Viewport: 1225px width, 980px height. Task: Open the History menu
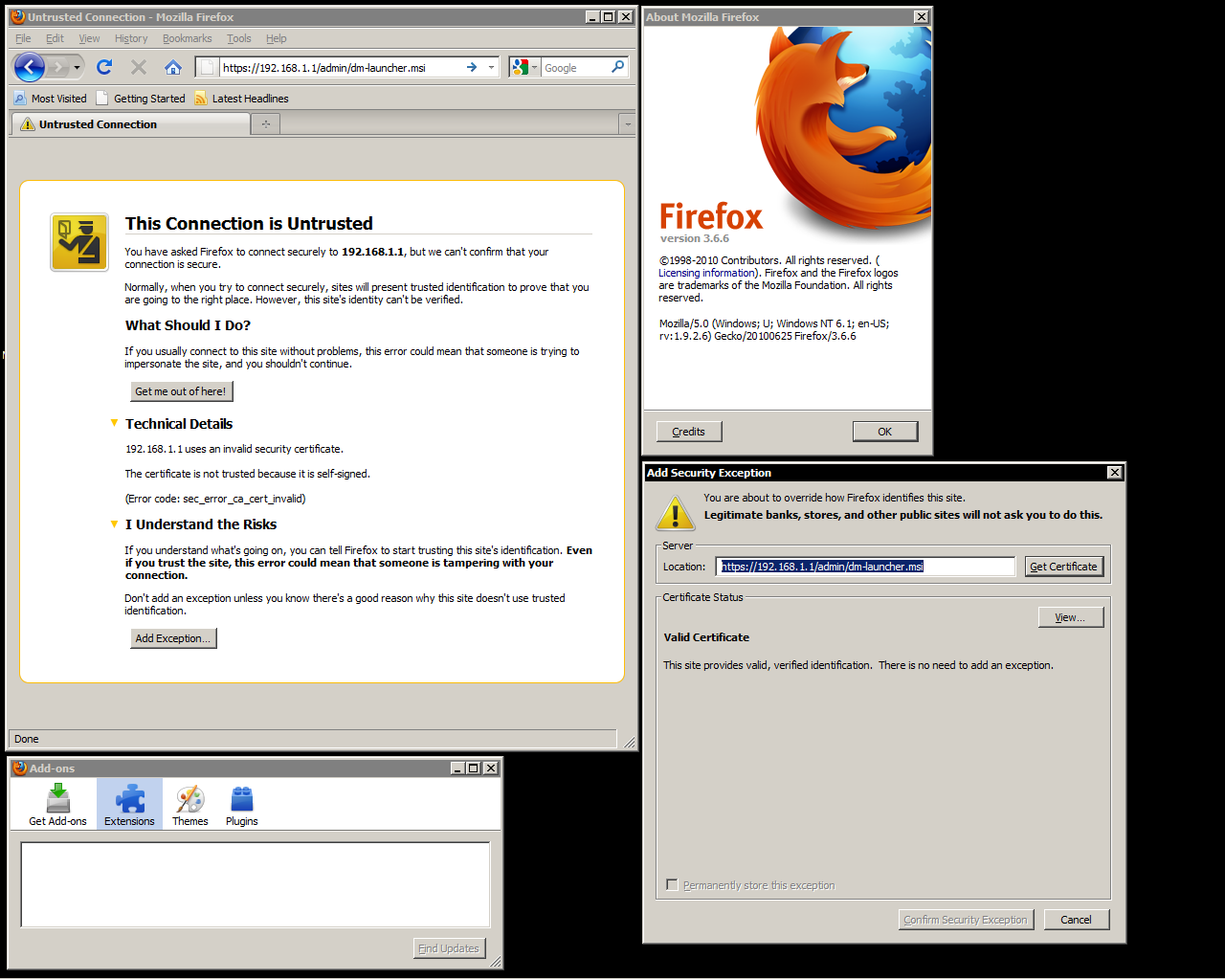point(131,38)
